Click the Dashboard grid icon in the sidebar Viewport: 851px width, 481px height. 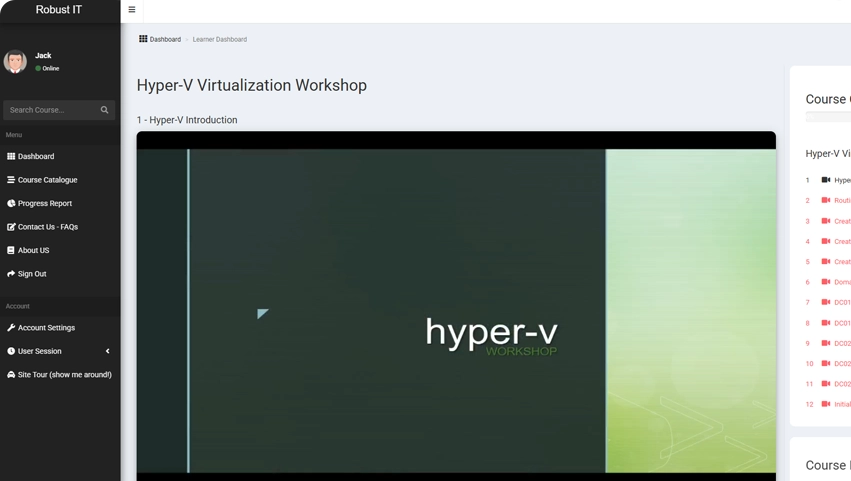tap(11, 156)
